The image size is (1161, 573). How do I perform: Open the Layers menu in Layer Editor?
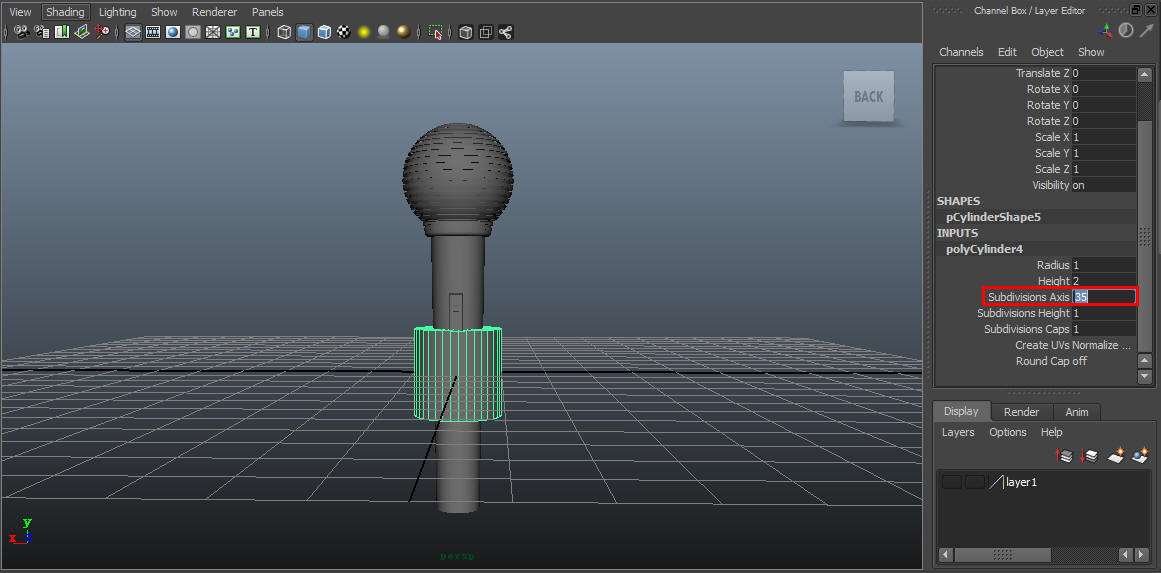pos(958,432)
